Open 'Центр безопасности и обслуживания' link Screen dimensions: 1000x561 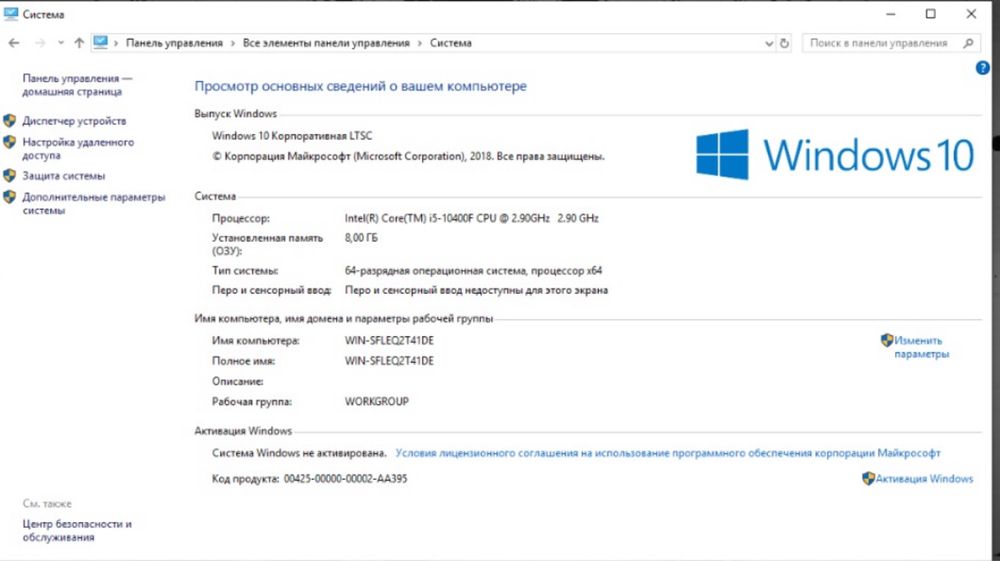77,530
